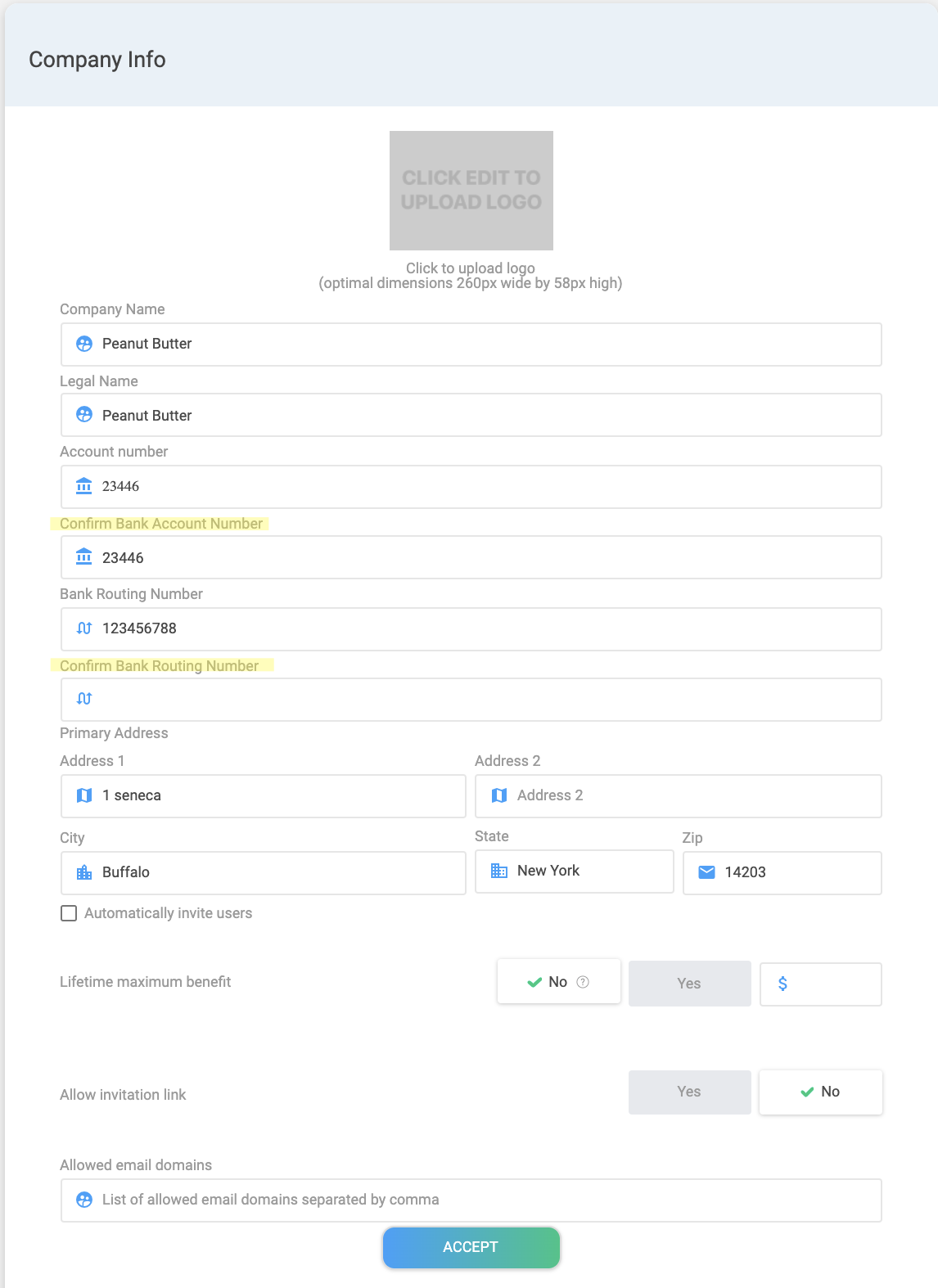Image resolution: width=938 pixels, height=1288 pixels.
Task: Click the globe icon in Allowed email domains
Action: (84, 1200)
